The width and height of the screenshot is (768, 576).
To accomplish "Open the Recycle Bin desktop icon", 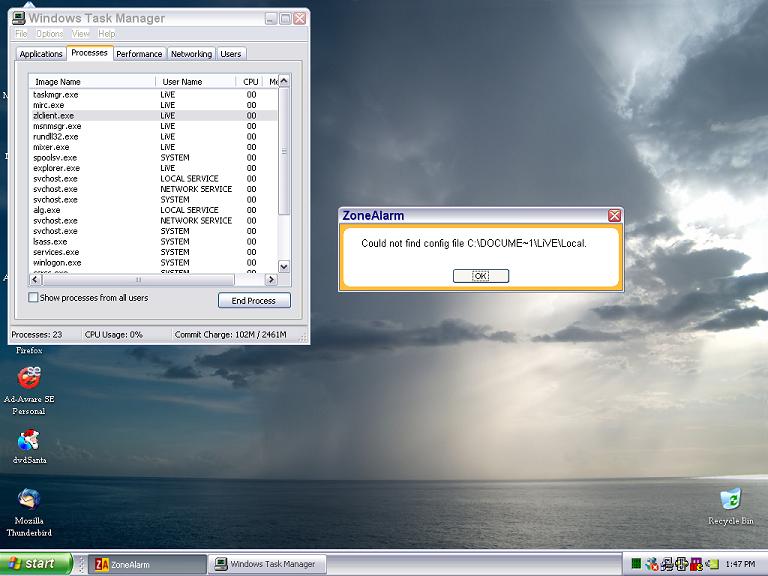I will click(x=730, y=506).
